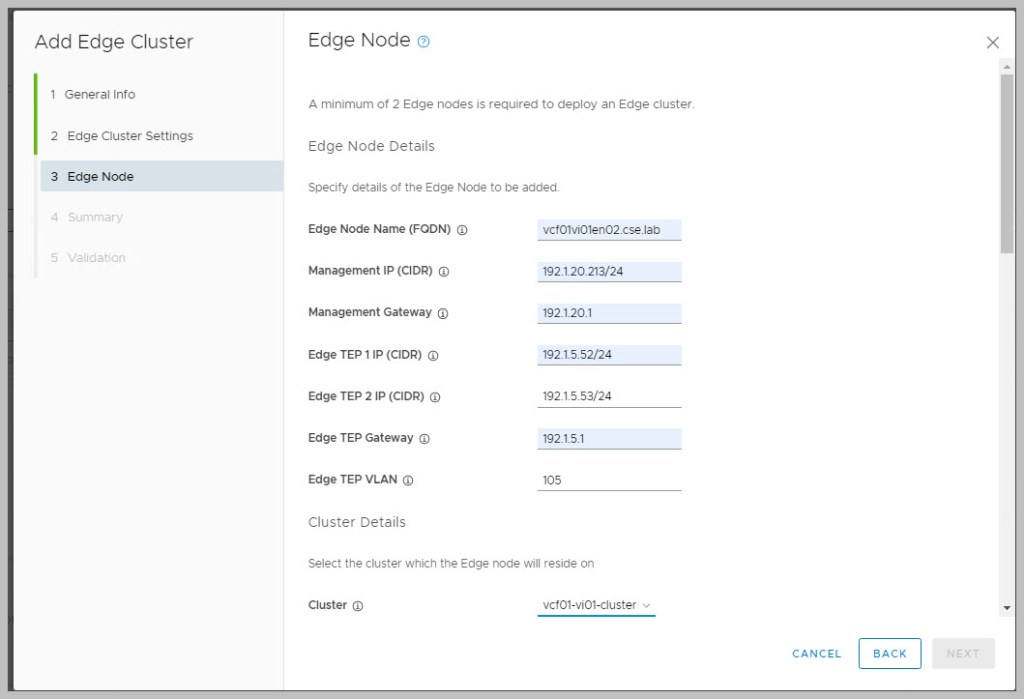Go to General Info wizard step
The height and width of the screenshot is (699, 1024).
[100, 94]
